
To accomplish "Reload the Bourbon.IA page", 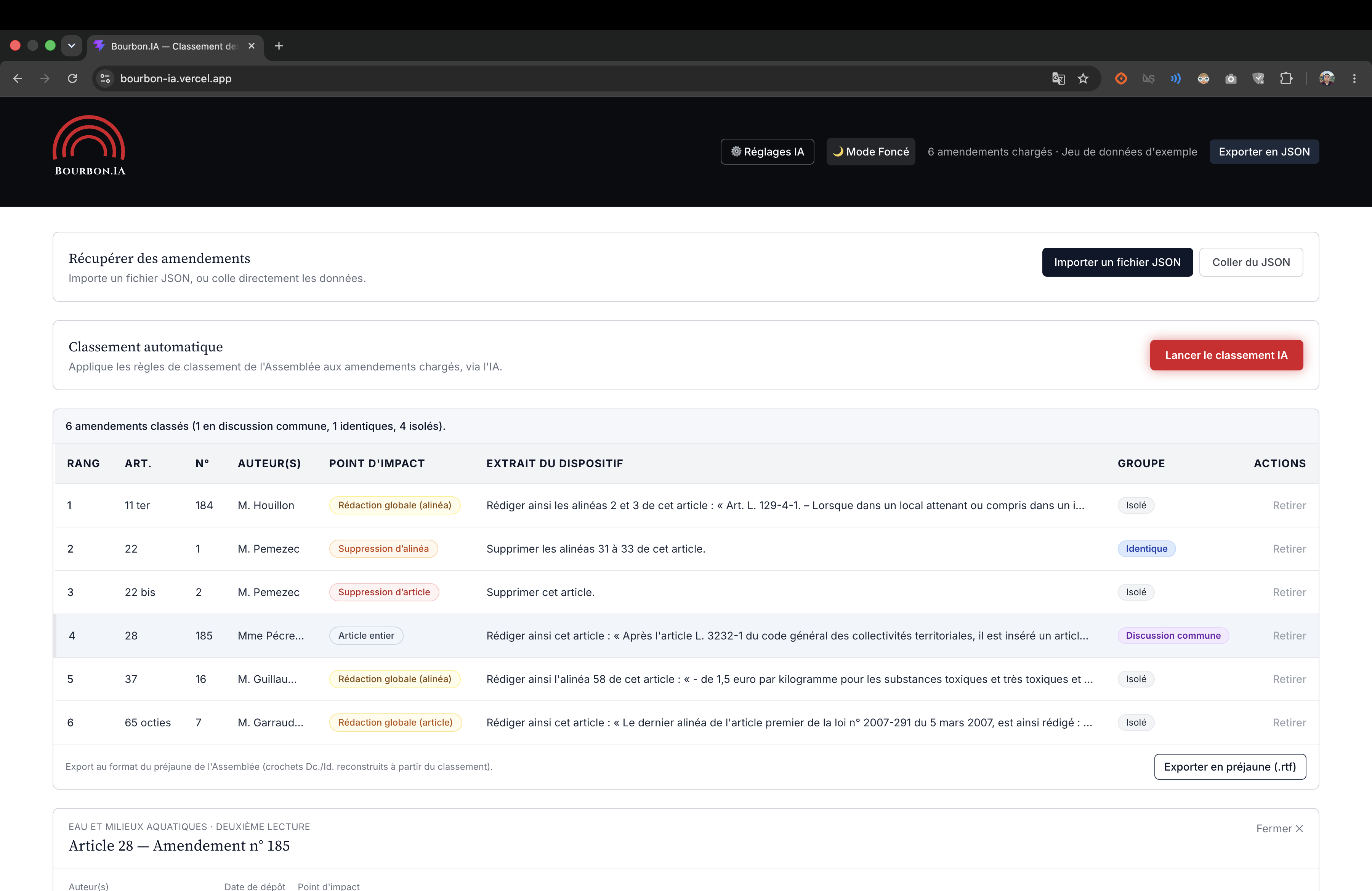I will [x=73, y=79].
